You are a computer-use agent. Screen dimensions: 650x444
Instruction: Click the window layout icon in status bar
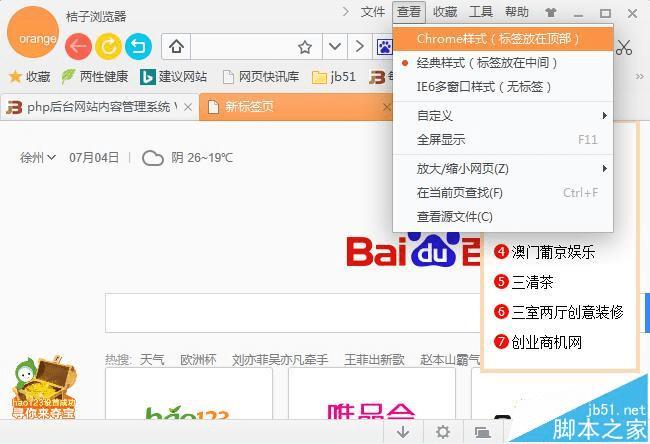pos(483,432)
